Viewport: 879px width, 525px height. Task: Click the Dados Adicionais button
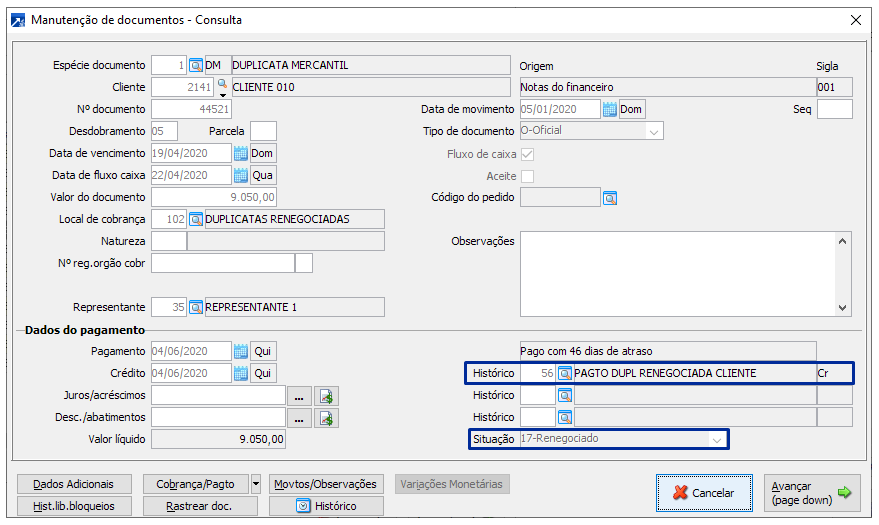click(x=74, y=484)
